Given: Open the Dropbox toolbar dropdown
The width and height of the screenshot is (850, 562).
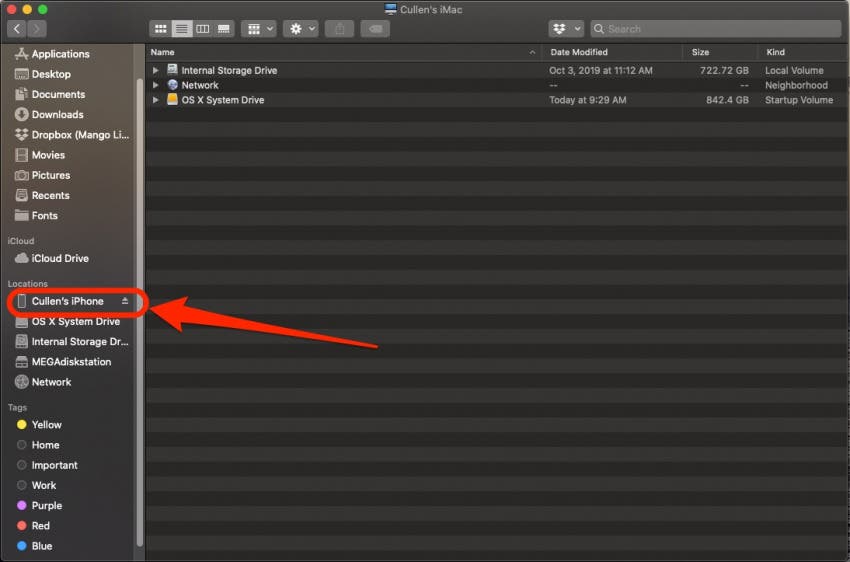Looking at the screenshot, I should (566, 29).
